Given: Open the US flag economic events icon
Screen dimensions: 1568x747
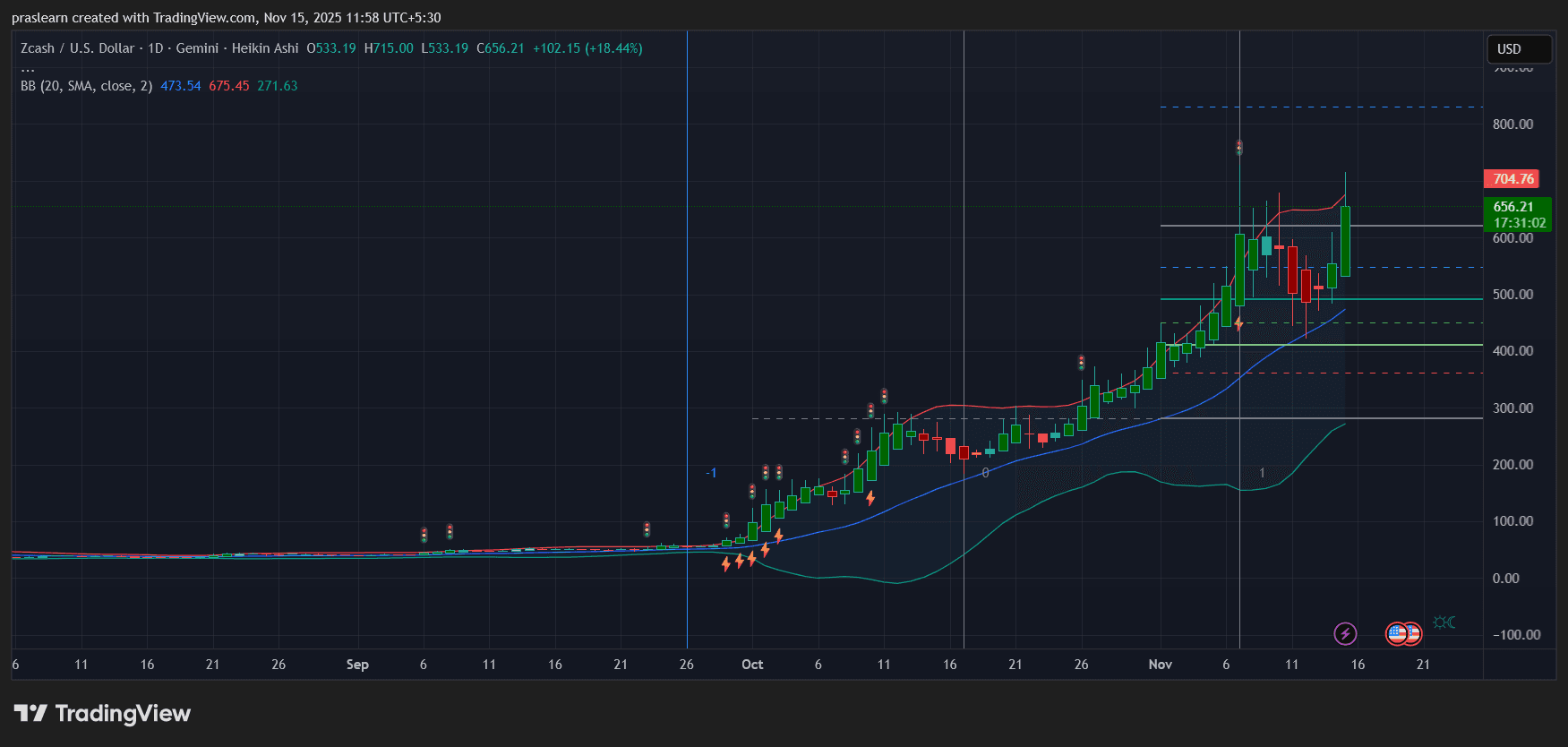Looking at the screenshot, I should pyautogui.click(x=1402, y=634).
